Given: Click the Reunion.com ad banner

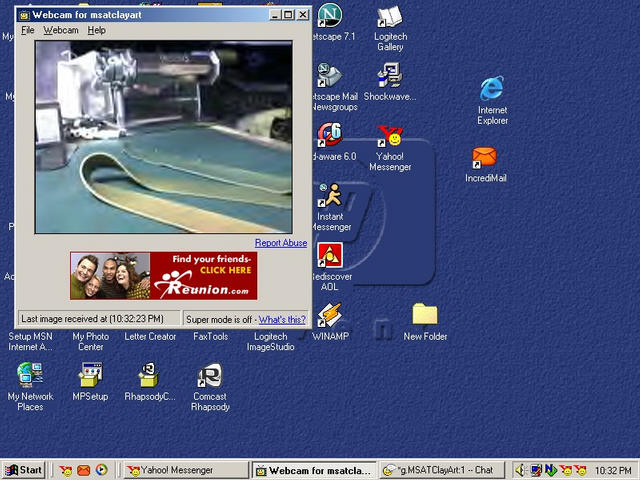Looking at the screenshot, I should tap(164, 276).
